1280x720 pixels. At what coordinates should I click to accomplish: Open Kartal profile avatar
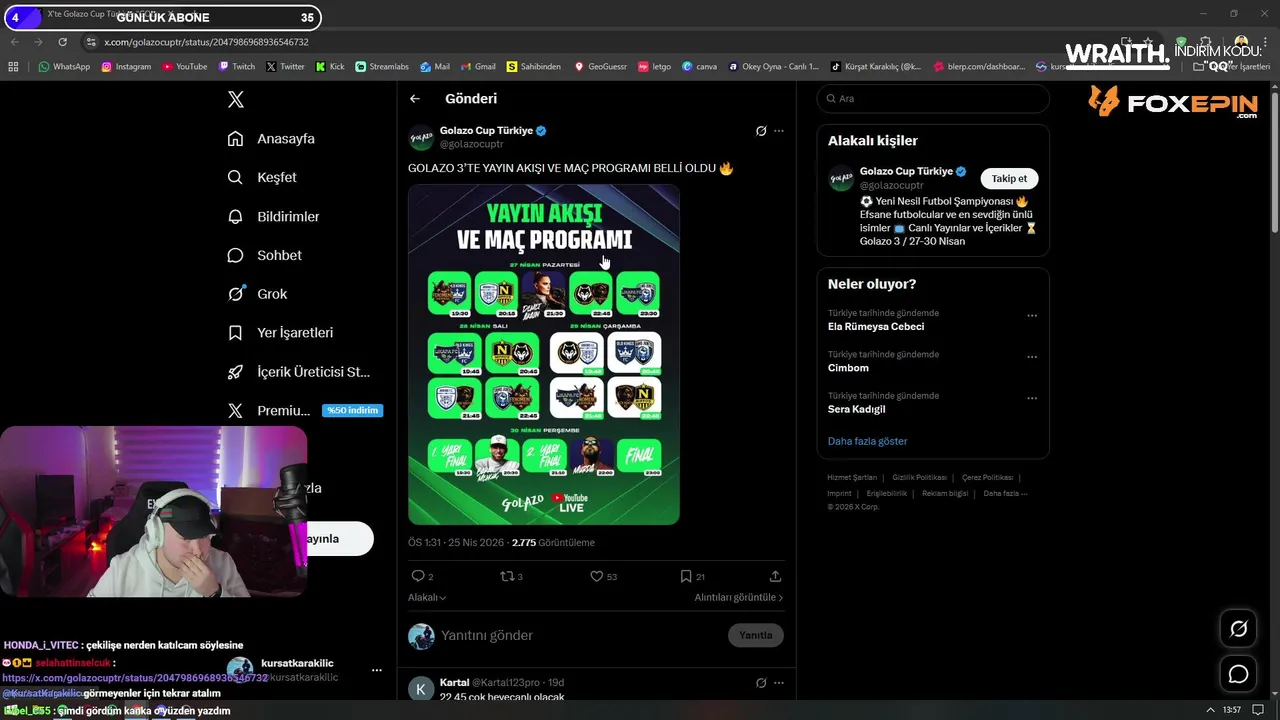[x=421, y=689]
